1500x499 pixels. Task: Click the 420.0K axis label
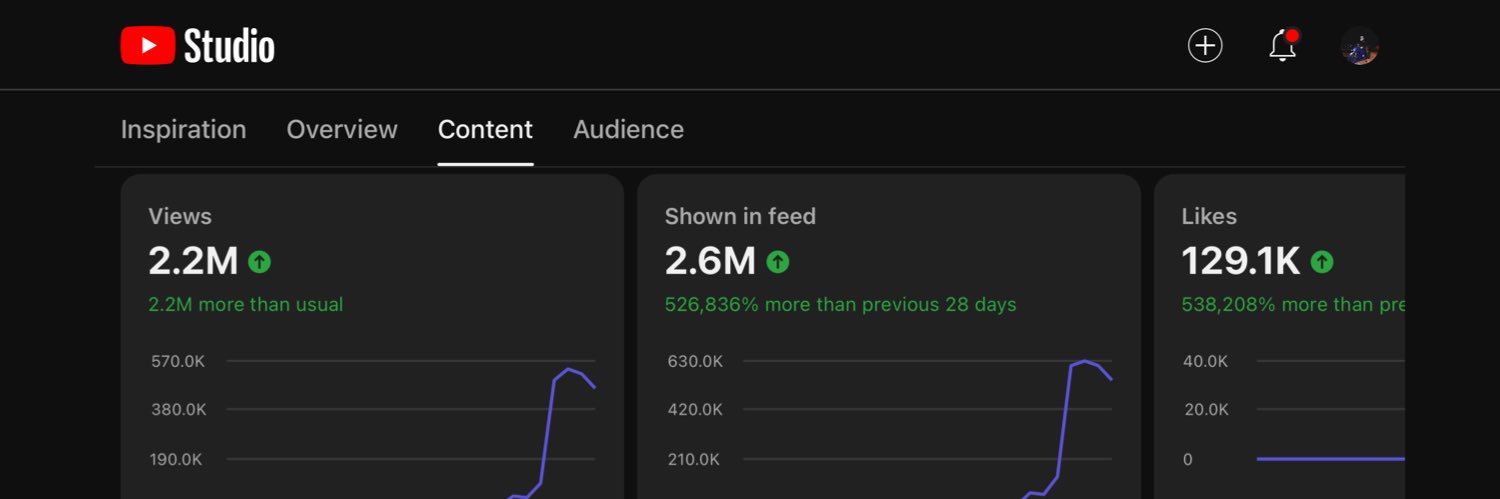(x=695, y=409)
